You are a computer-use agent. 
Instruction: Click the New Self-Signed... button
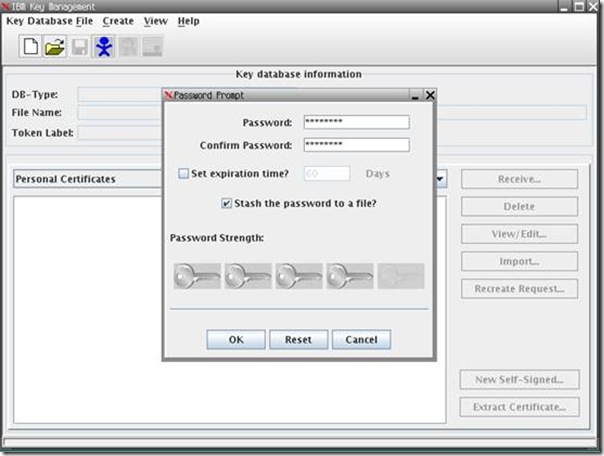pos(519,380)
